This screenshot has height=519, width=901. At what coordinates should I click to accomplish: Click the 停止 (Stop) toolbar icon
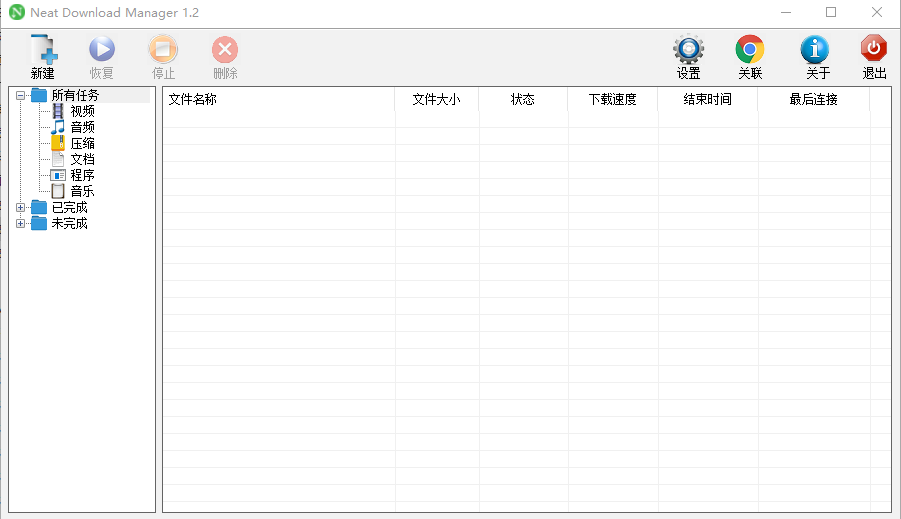[x=163, y=49]
